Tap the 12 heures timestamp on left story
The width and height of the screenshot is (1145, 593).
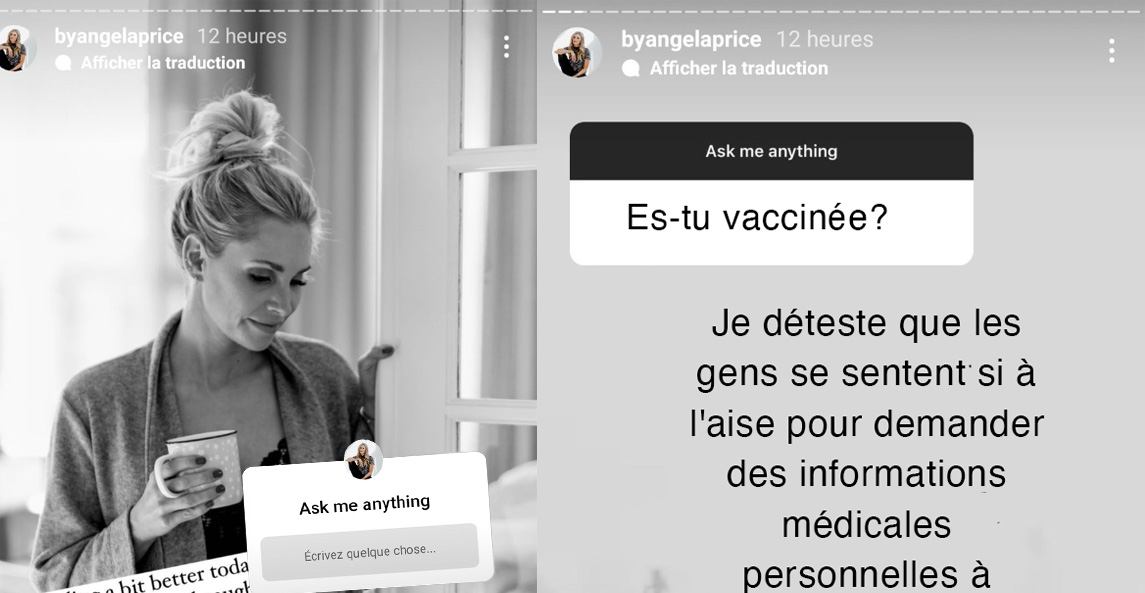click(242, 36)
